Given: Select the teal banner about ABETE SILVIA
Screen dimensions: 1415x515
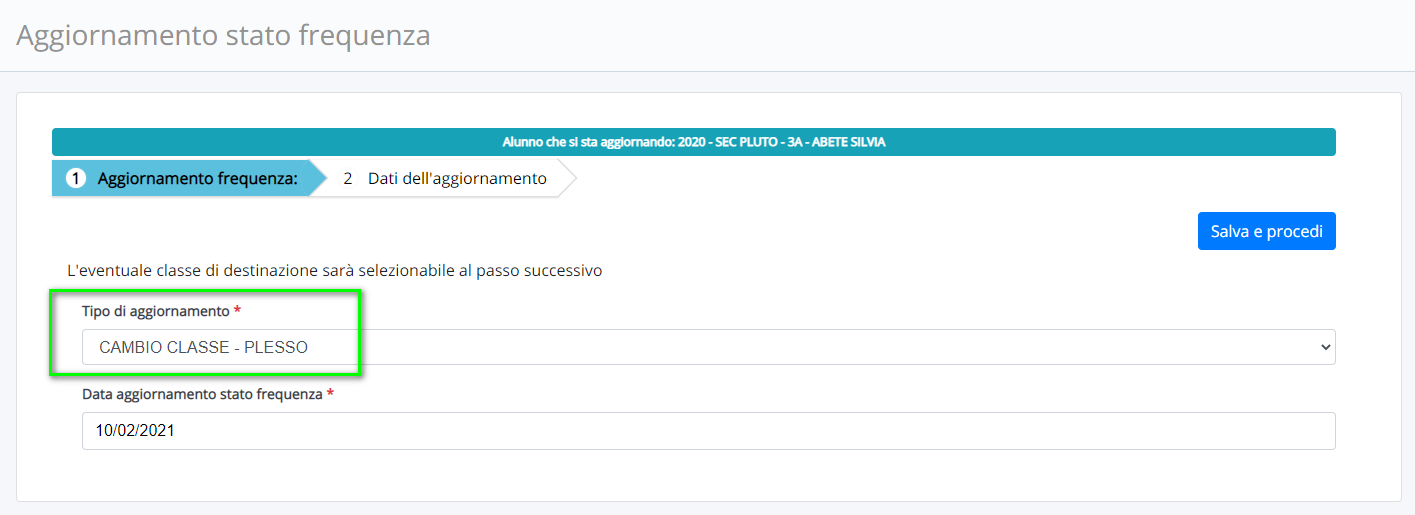Looking at the screenshot, I should 693,142.
